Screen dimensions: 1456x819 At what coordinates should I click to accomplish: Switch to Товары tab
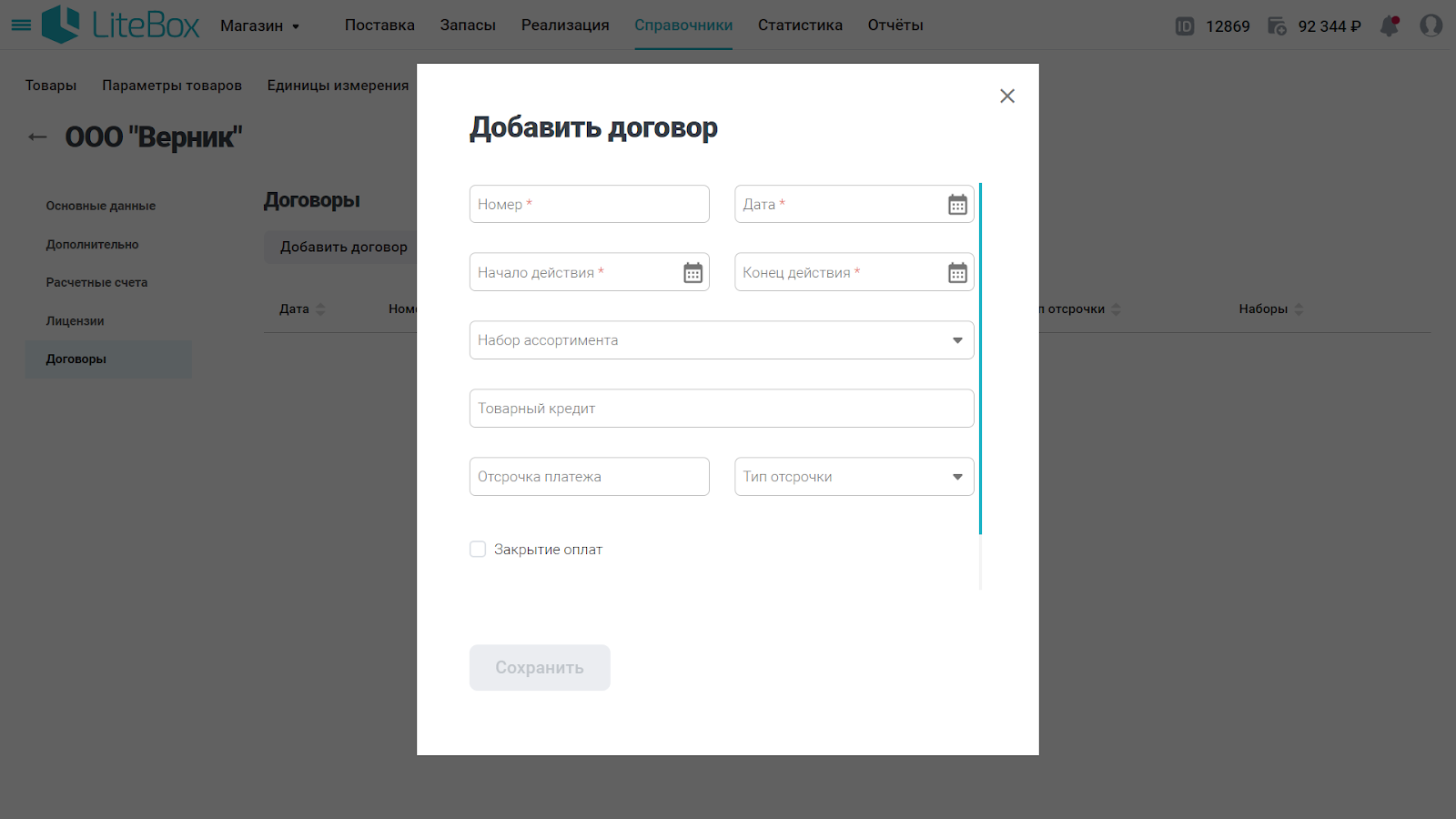click(x=51, y=86)
